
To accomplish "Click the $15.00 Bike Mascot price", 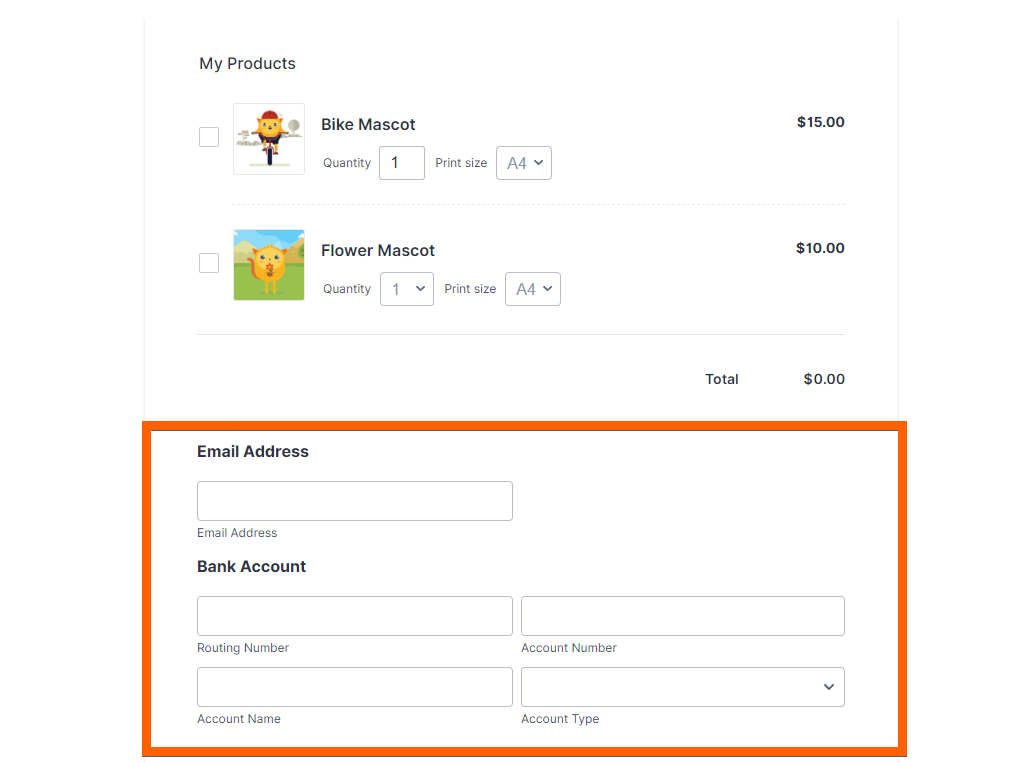I will (x=820, y=123).
